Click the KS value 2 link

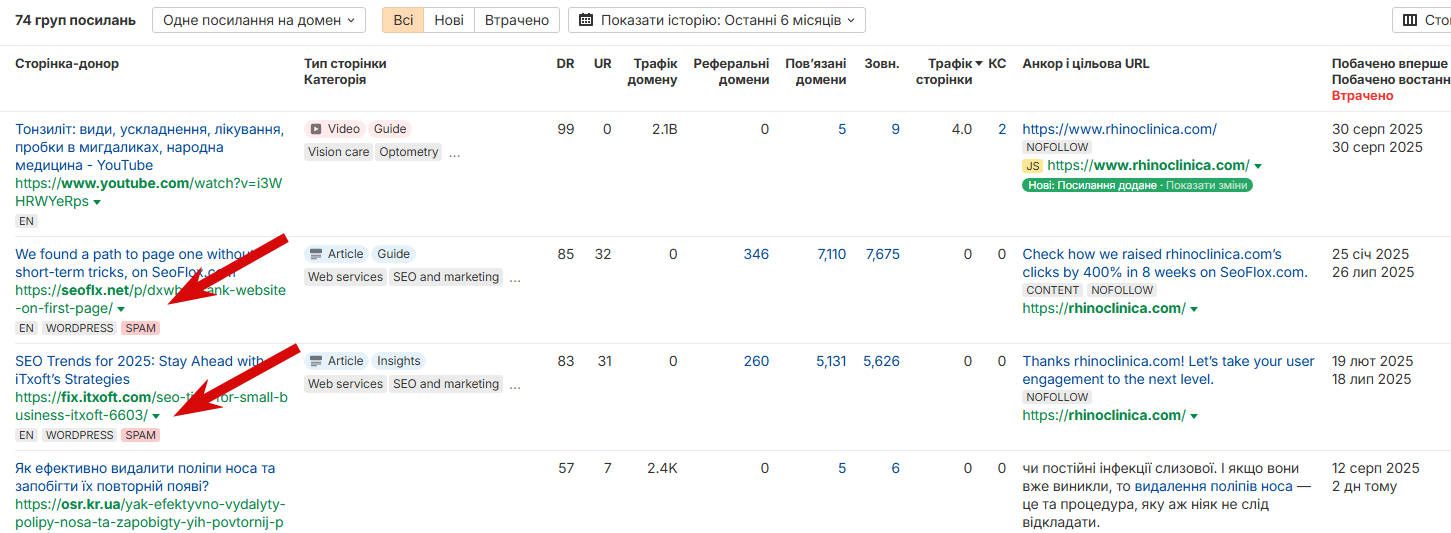click(1002, 129)
